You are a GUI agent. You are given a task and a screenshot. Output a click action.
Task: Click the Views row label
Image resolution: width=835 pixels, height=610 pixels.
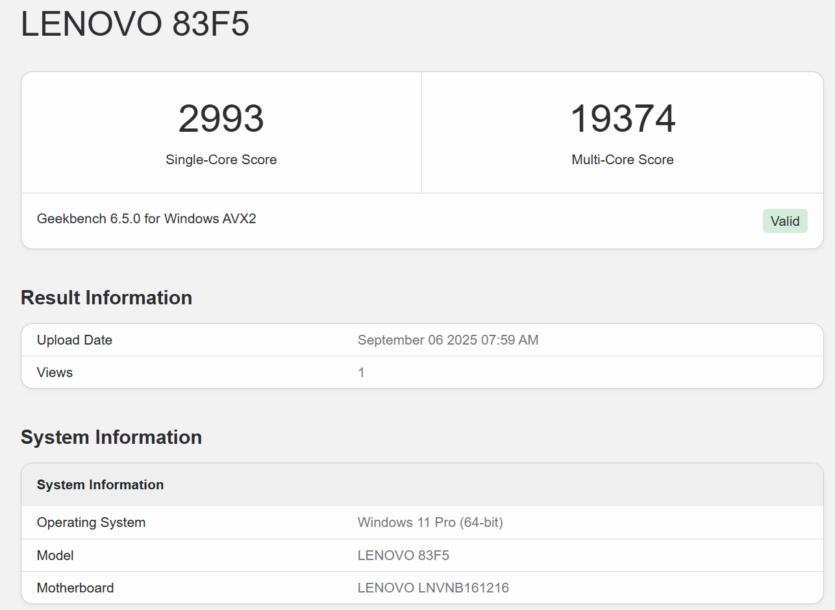click(55, 372)
